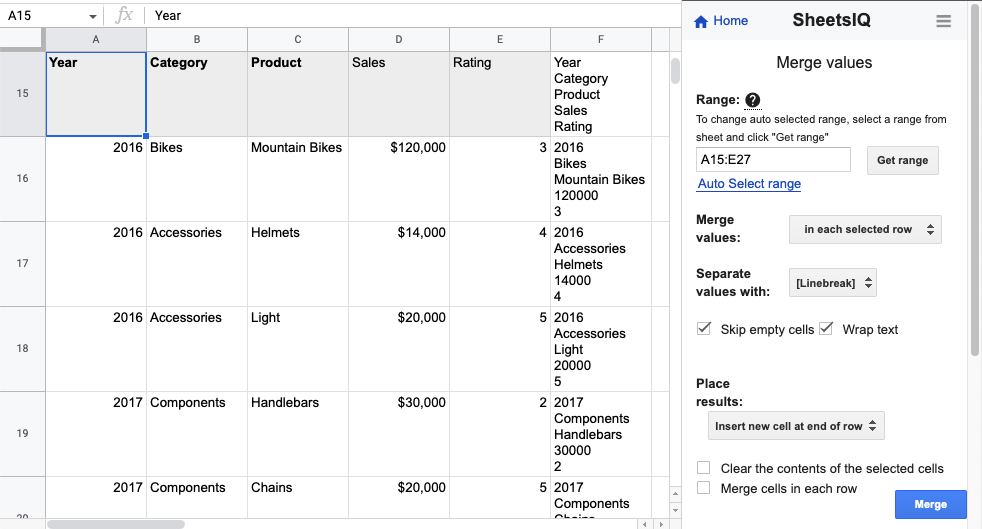Viewport: 982px width, 529px height.
Task: Click the Home icon in SheetsIQ panel
Action: coord(701,21)
